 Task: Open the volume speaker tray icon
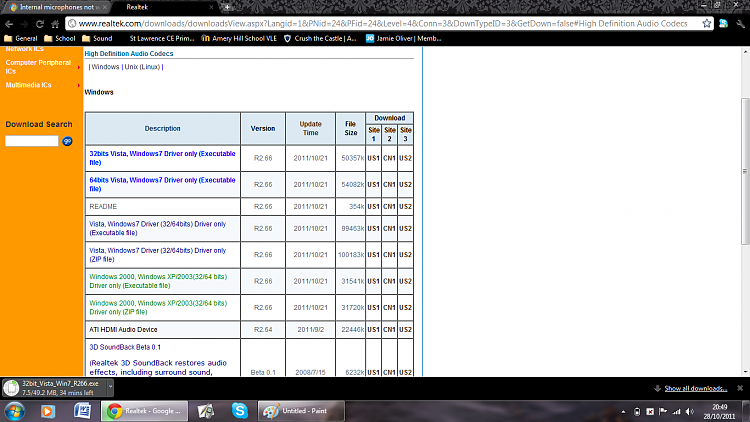click(690, 411)
